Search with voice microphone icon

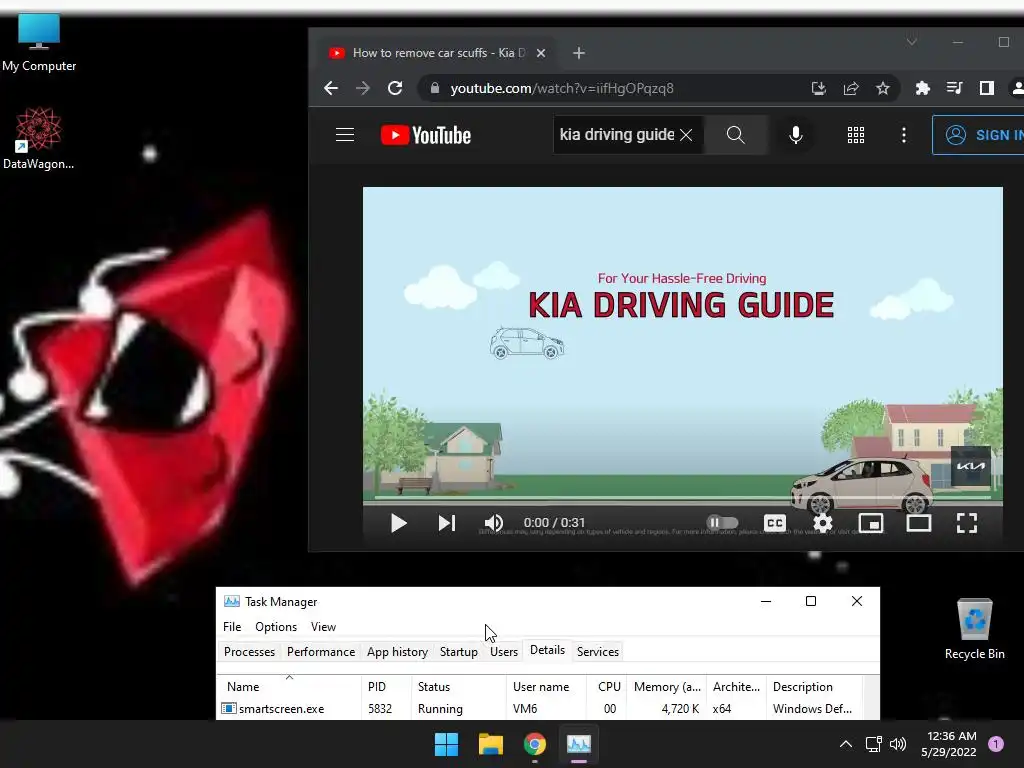[x=795, y=135]
